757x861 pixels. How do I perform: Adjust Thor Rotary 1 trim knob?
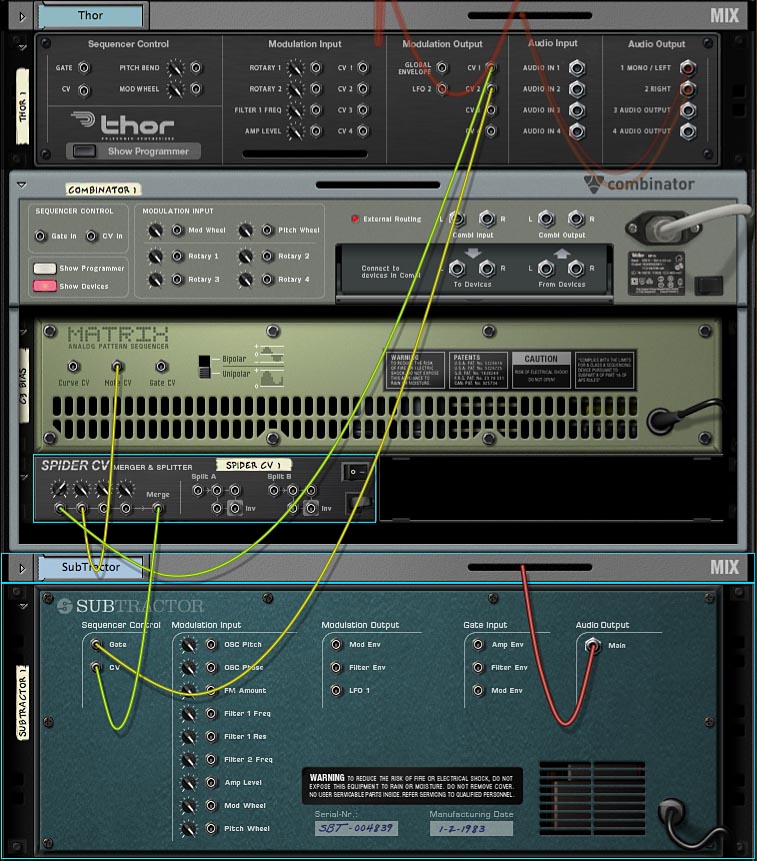(x=295, y=69)
